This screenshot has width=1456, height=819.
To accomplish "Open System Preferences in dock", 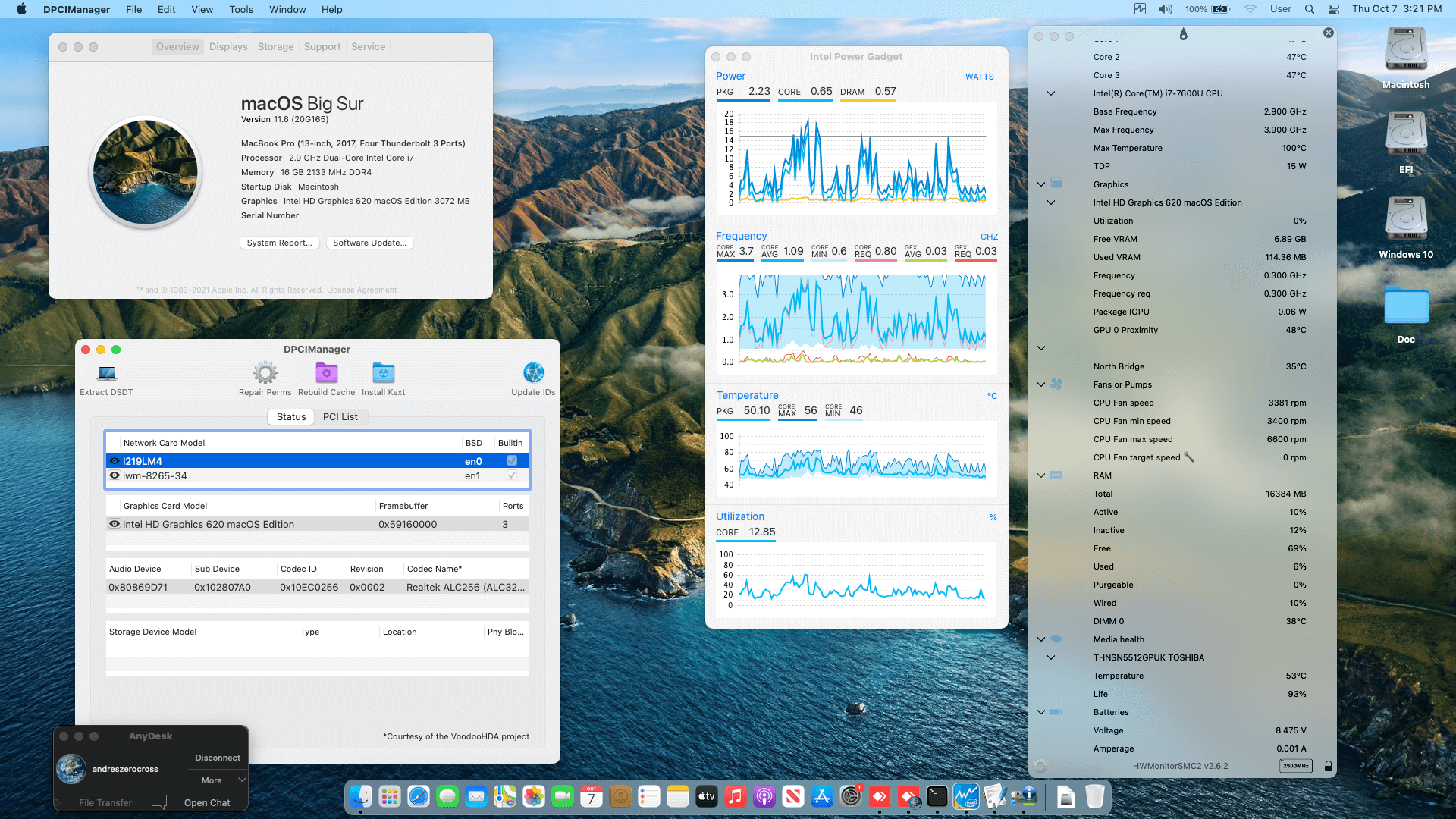I will click(851, 796).
